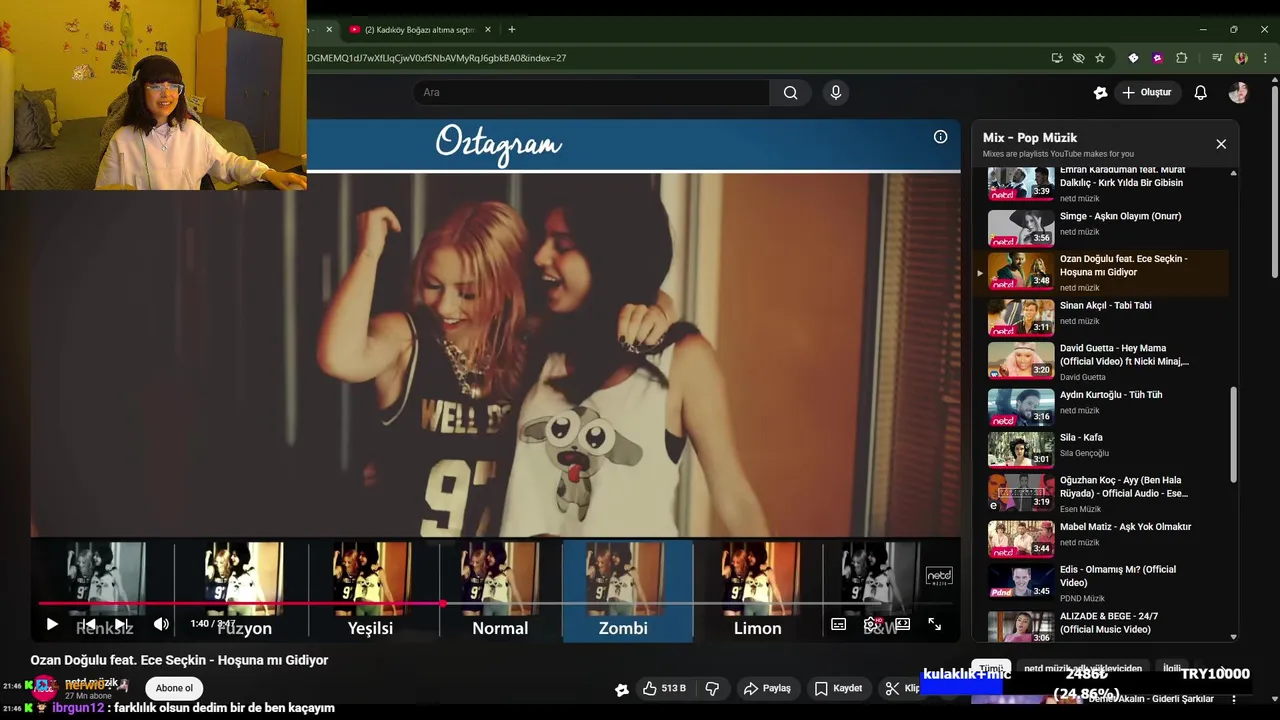The height and width of the screenshot is (720, 1280).
Task: Open a new browser tab
Action: click(x=511, y=29)
